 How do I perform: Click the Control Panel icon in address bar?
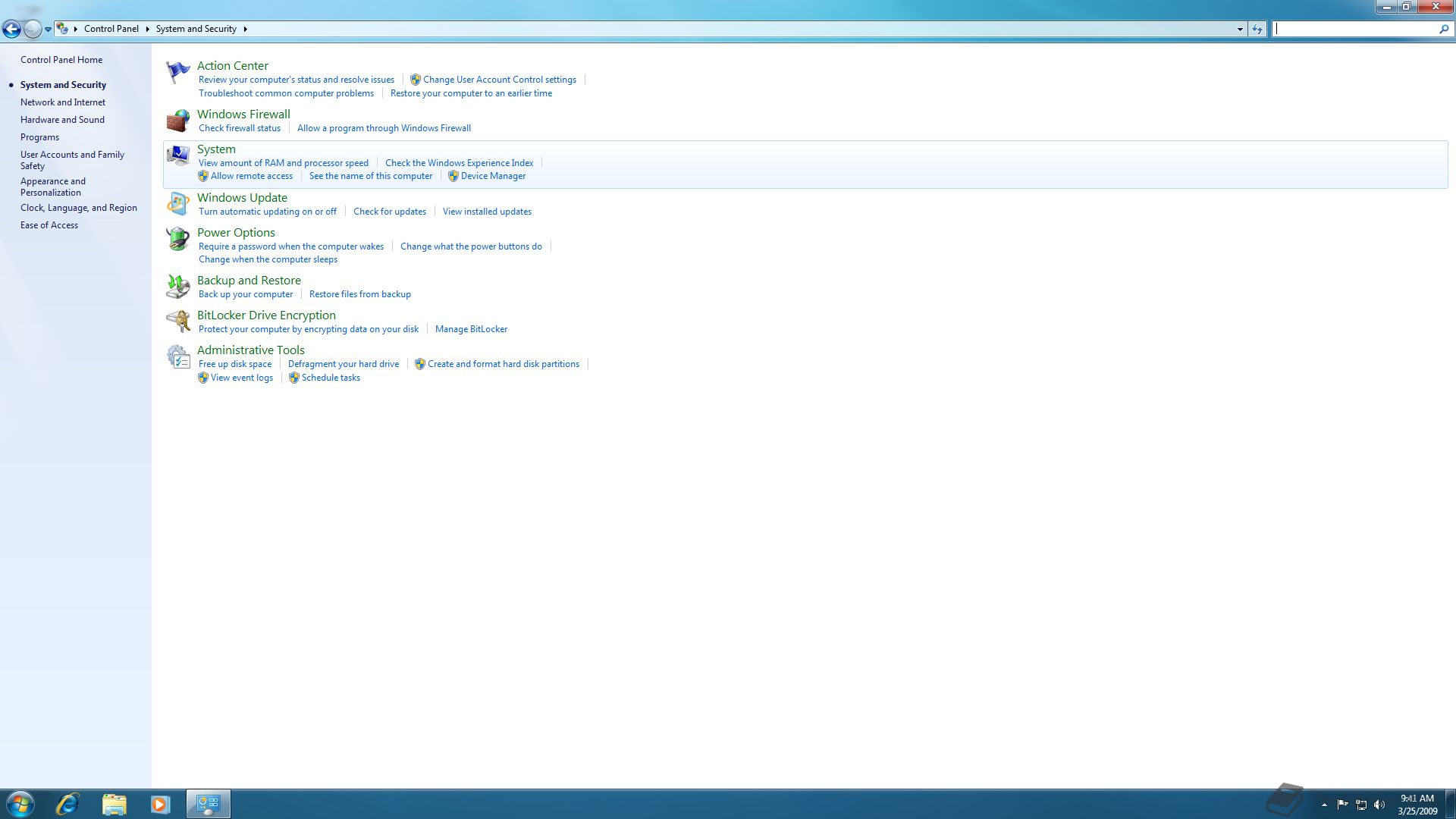[62, 29]
